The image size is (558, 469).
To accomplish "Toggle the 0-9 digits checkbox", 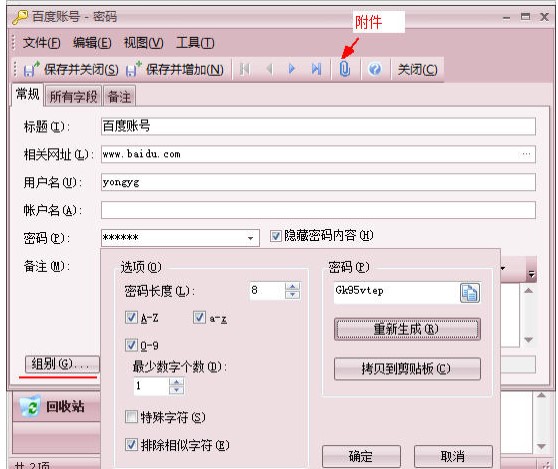I will coord(131,345).
